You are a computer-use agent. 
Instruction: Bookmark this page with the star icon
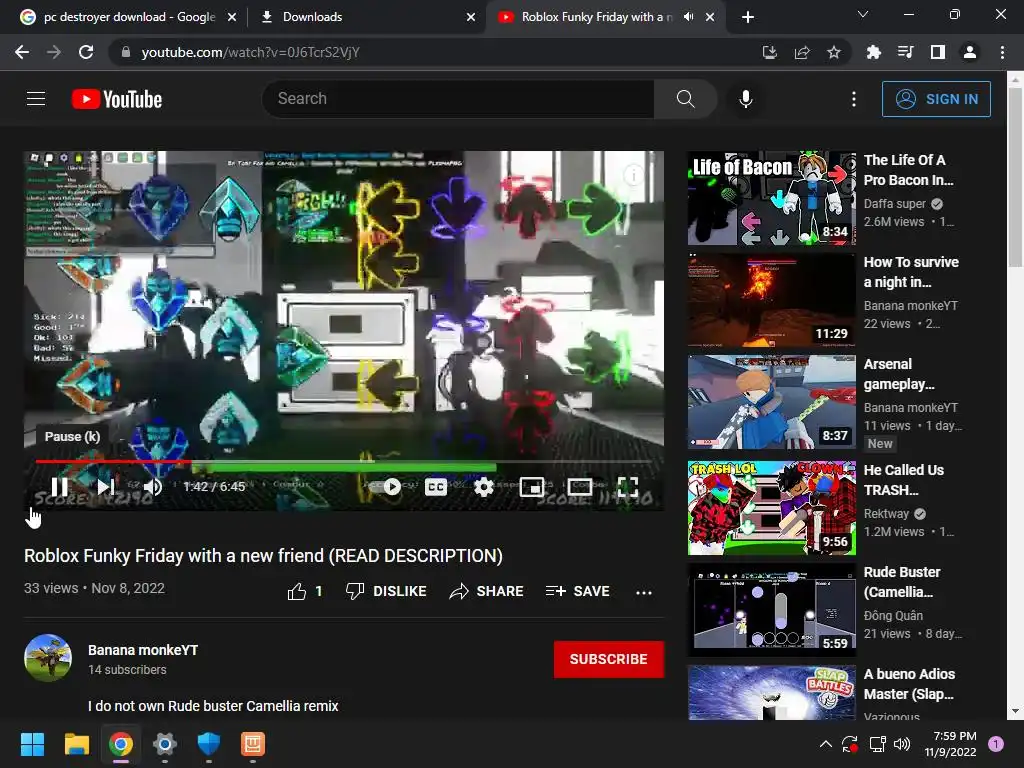pos(834,52)
